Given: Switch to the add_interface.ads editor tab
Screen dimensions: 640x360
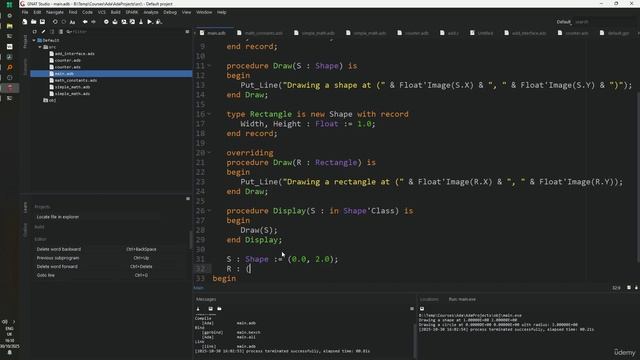Looking at the screenshot, I should 525,33.
